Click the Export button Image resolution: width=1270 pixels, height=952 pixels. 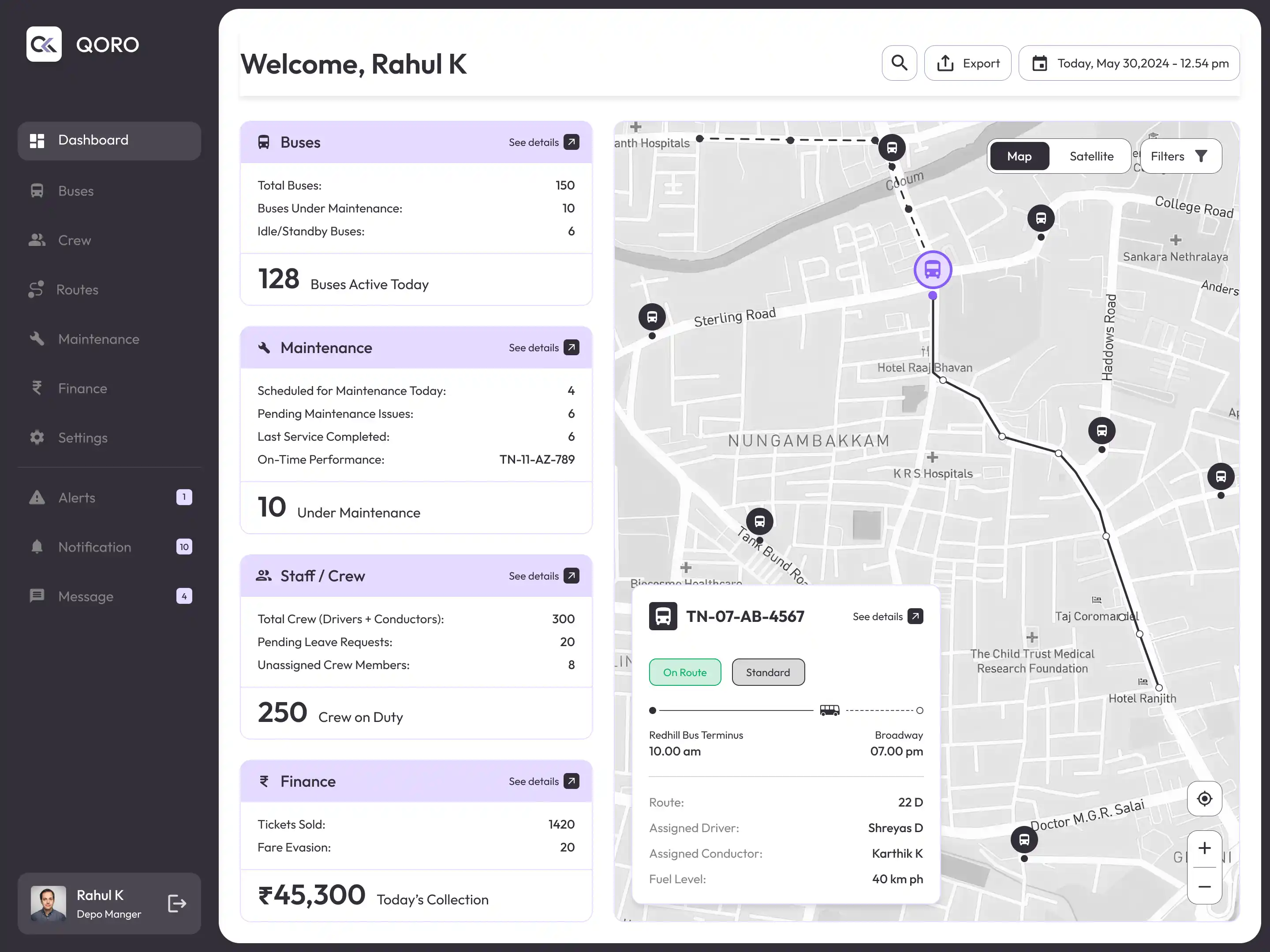[x=967, y=63]
